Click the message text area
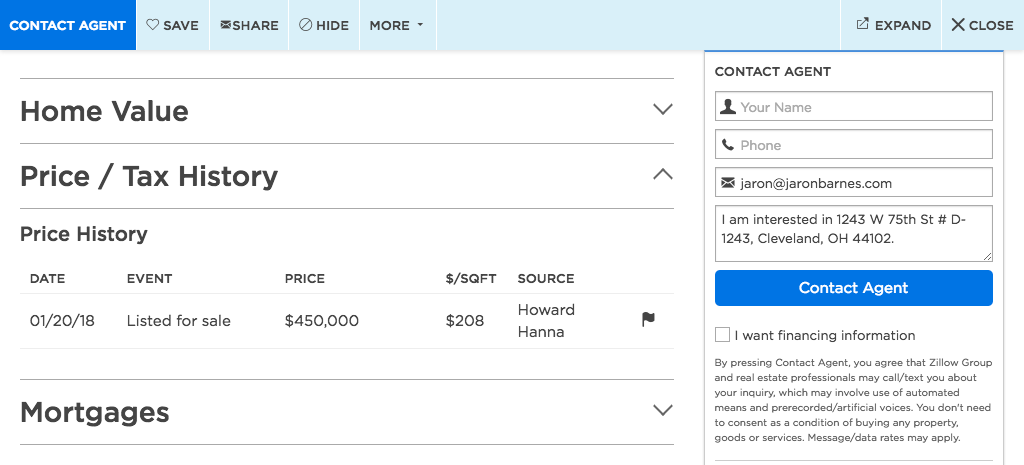The width and height of the screenshot is (1024, 465). pos(853,233)
